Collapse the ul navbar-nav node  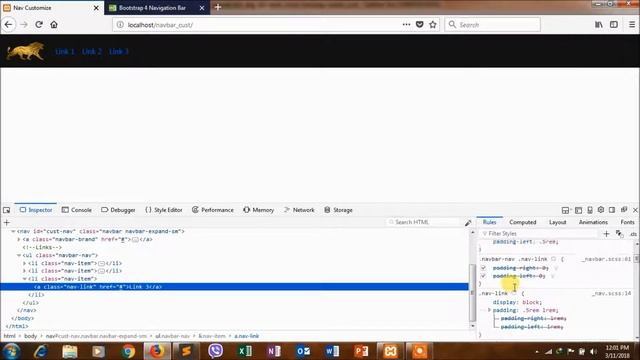tap(19, 255)
